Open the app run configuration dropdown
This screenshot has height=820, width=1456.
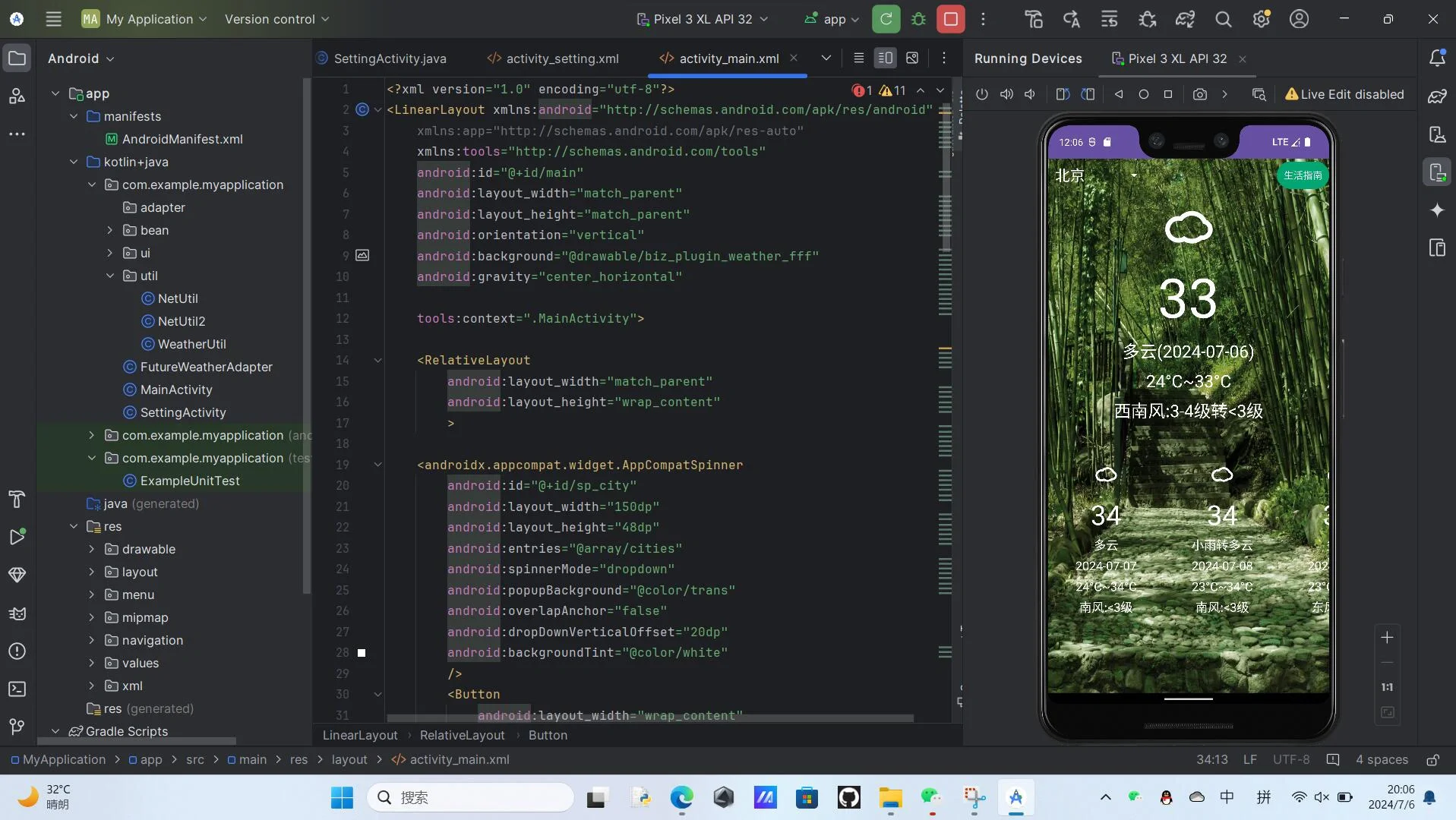tap(832, 19)
